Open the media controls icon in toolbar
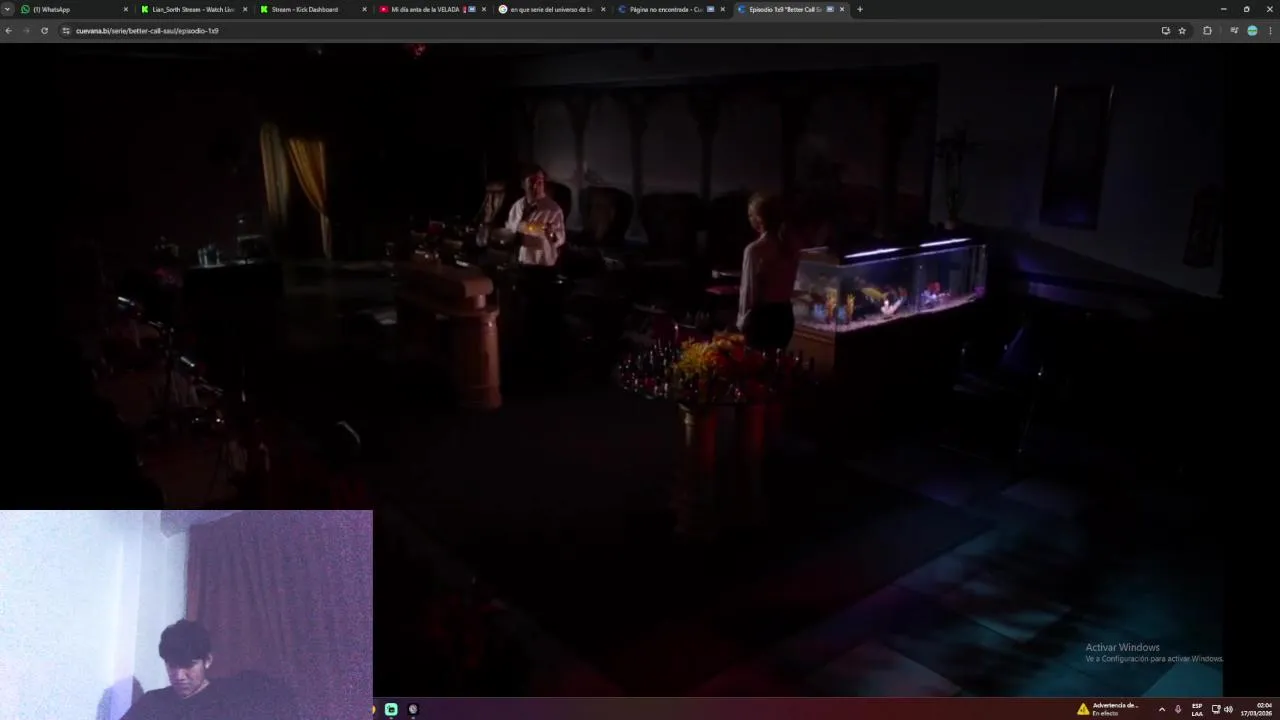Viewport: 1280px width, 720px height. tap(1234, 30)
